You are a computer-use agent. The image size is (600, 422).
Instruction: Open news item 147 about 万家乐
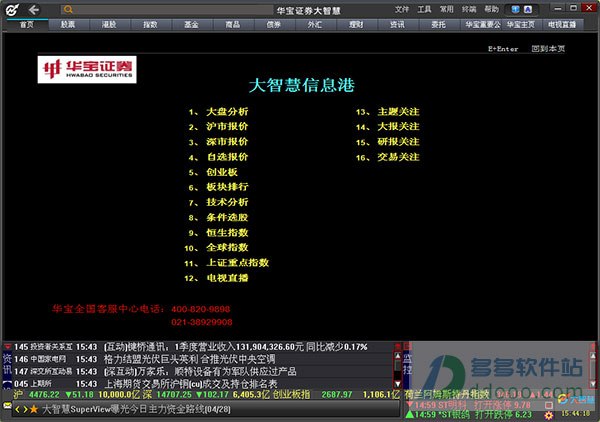(x=203, y=371)
